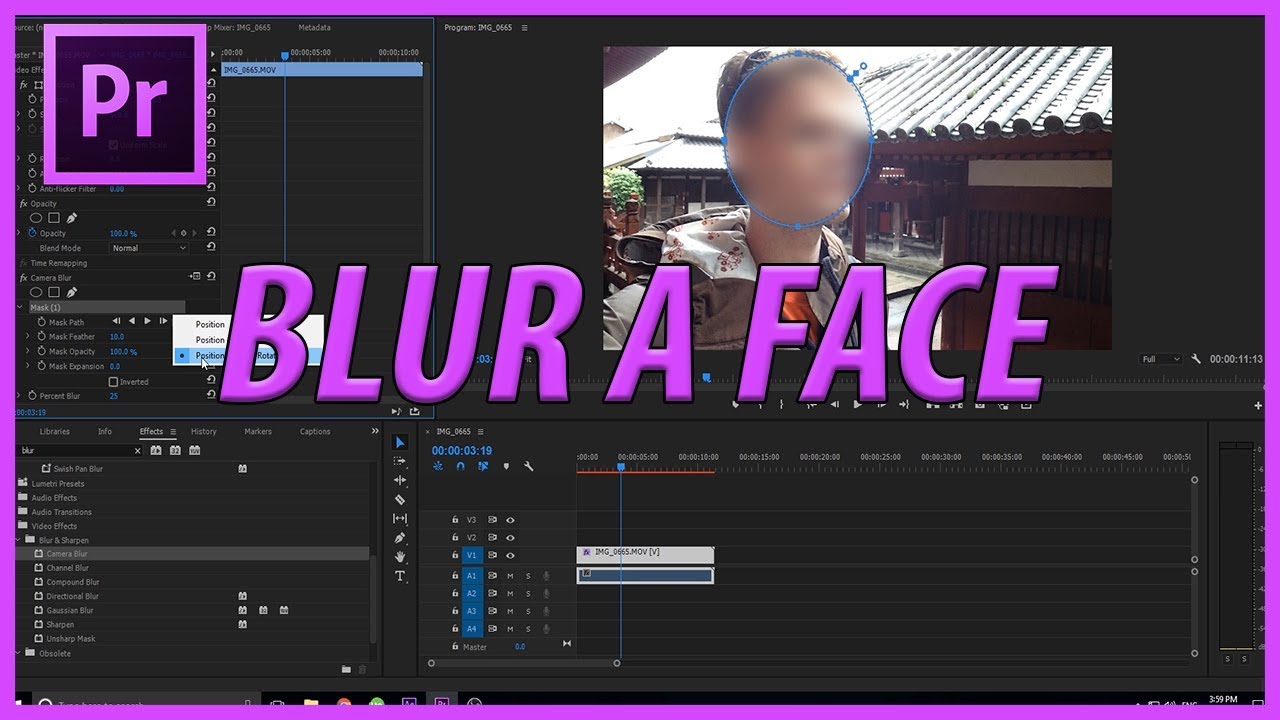Open the Blend Mode dropdown showing Normal
Image resolution: width=1280 pixels, height=720 pixels.
coord(148,247)
